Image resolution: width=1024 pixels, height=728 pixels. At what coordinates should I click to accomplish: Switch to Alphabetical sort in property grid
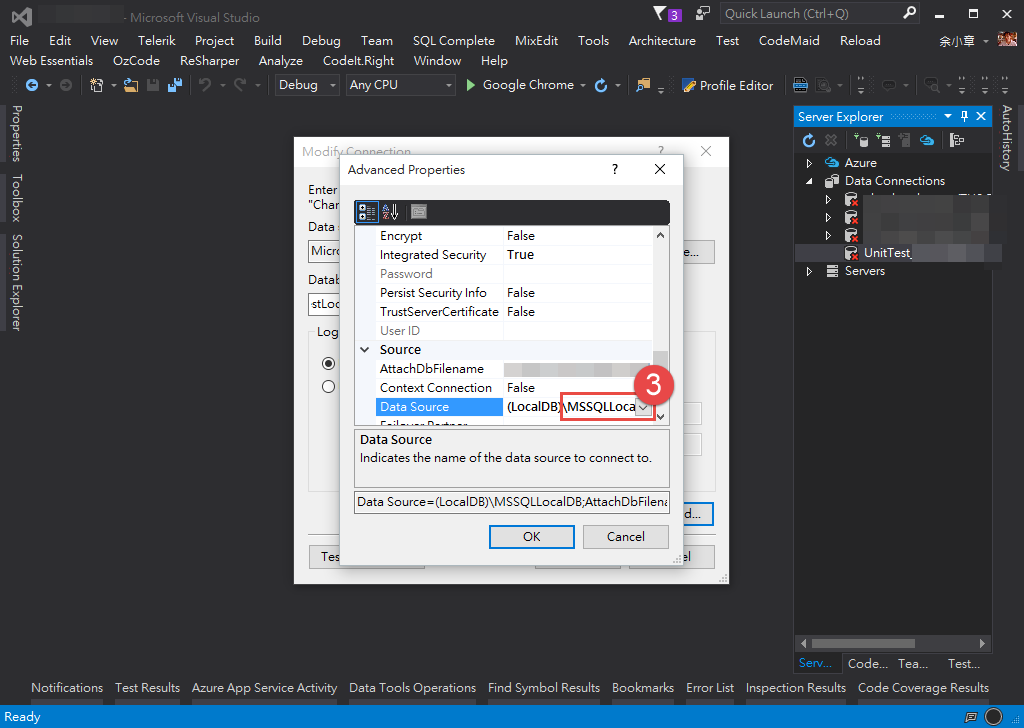(x=390, y=212)
